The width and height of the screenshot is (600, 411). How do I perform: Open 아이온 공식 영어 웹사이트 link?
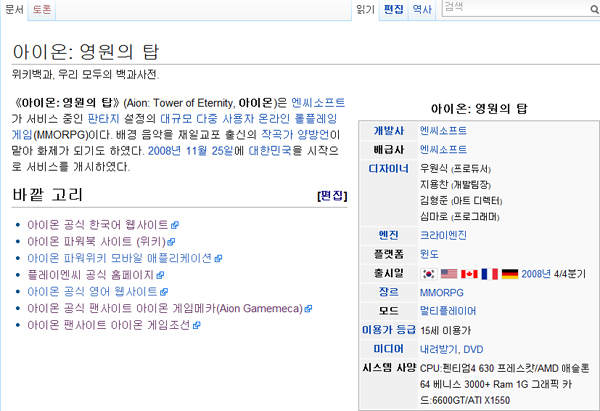point(92,292)
